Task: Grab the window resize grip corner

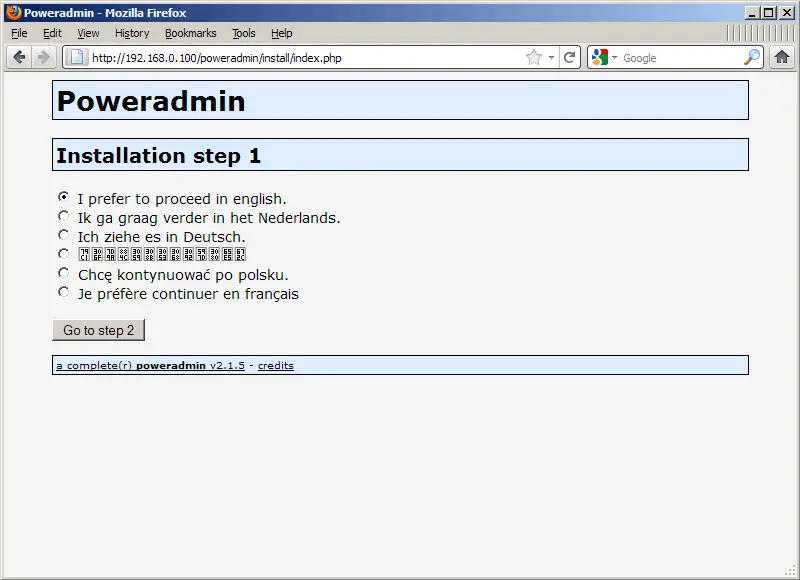Action: click(x=791, y=571)
